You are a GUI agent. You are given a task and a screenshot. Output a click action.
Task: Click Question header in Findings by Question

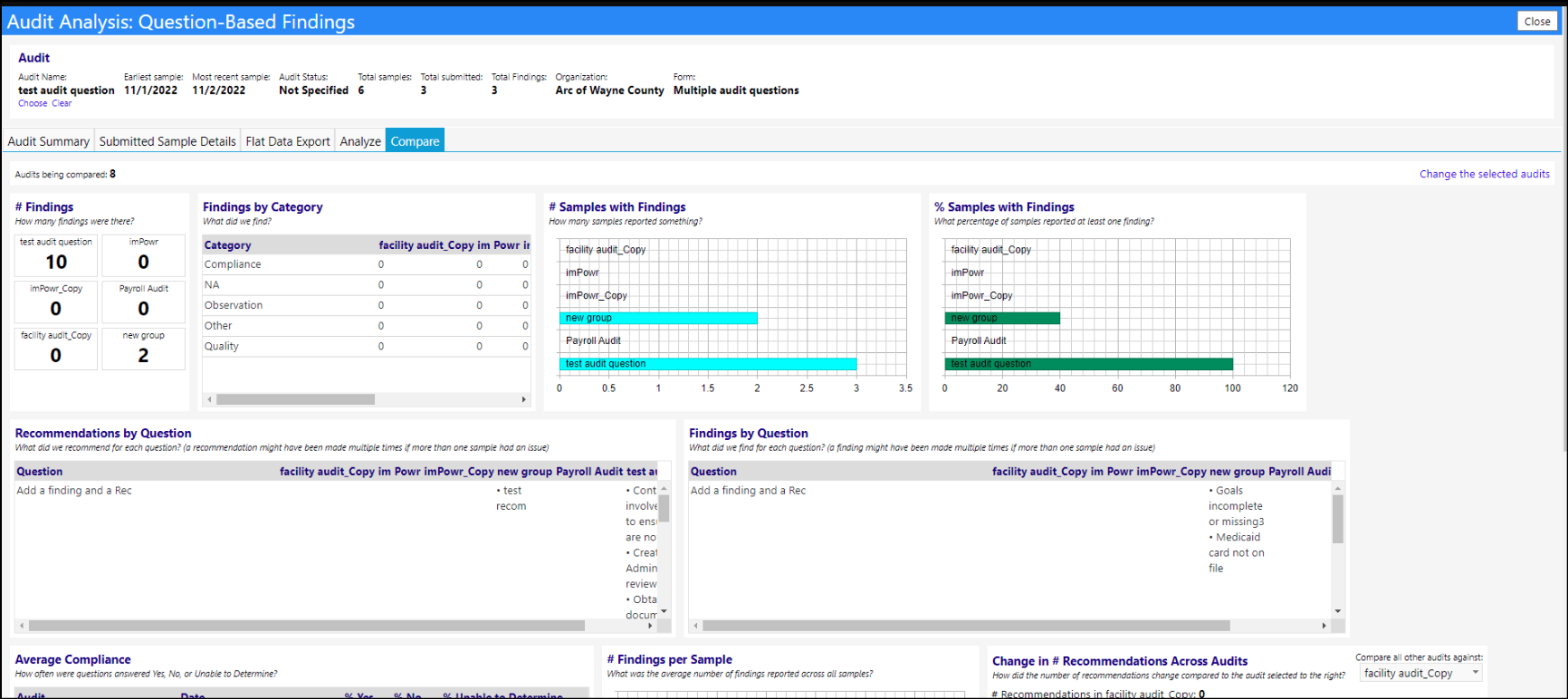713,472
